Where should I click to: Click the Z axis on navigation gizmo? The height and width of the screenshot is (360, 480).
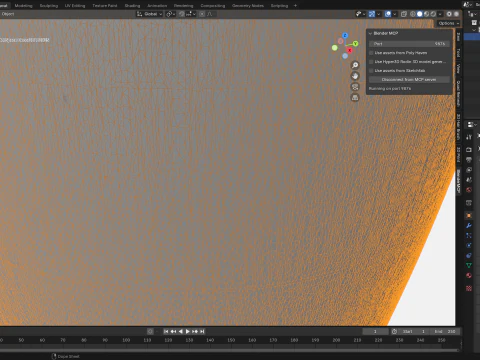[345, 35]
